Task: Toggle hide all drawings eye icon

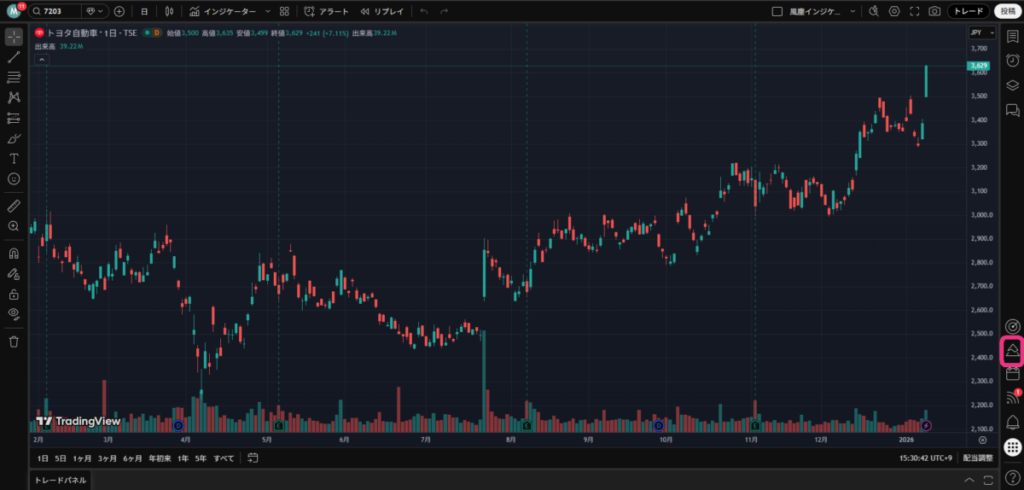Action: point(14,314)
